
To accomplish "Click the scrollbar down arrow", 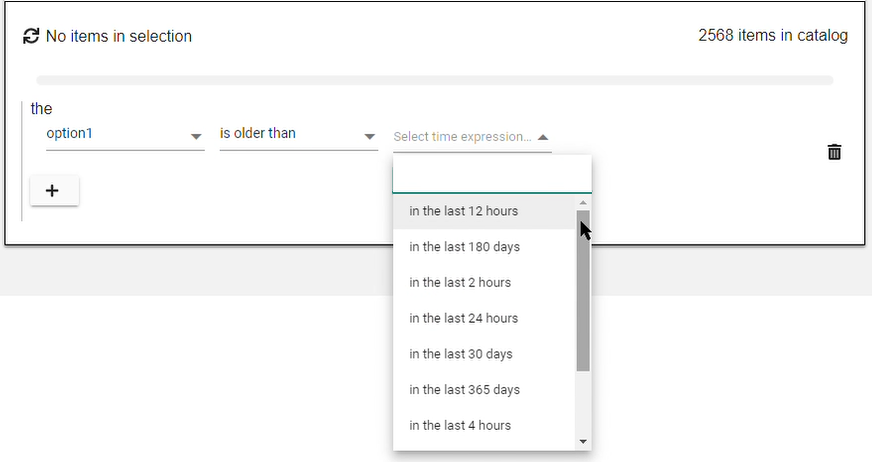I will pyautogui.click(x=583, y=441).
